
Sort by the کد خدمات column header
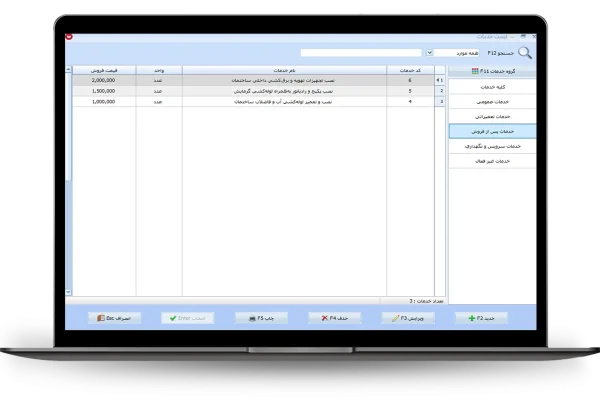(x=410, y=70)
